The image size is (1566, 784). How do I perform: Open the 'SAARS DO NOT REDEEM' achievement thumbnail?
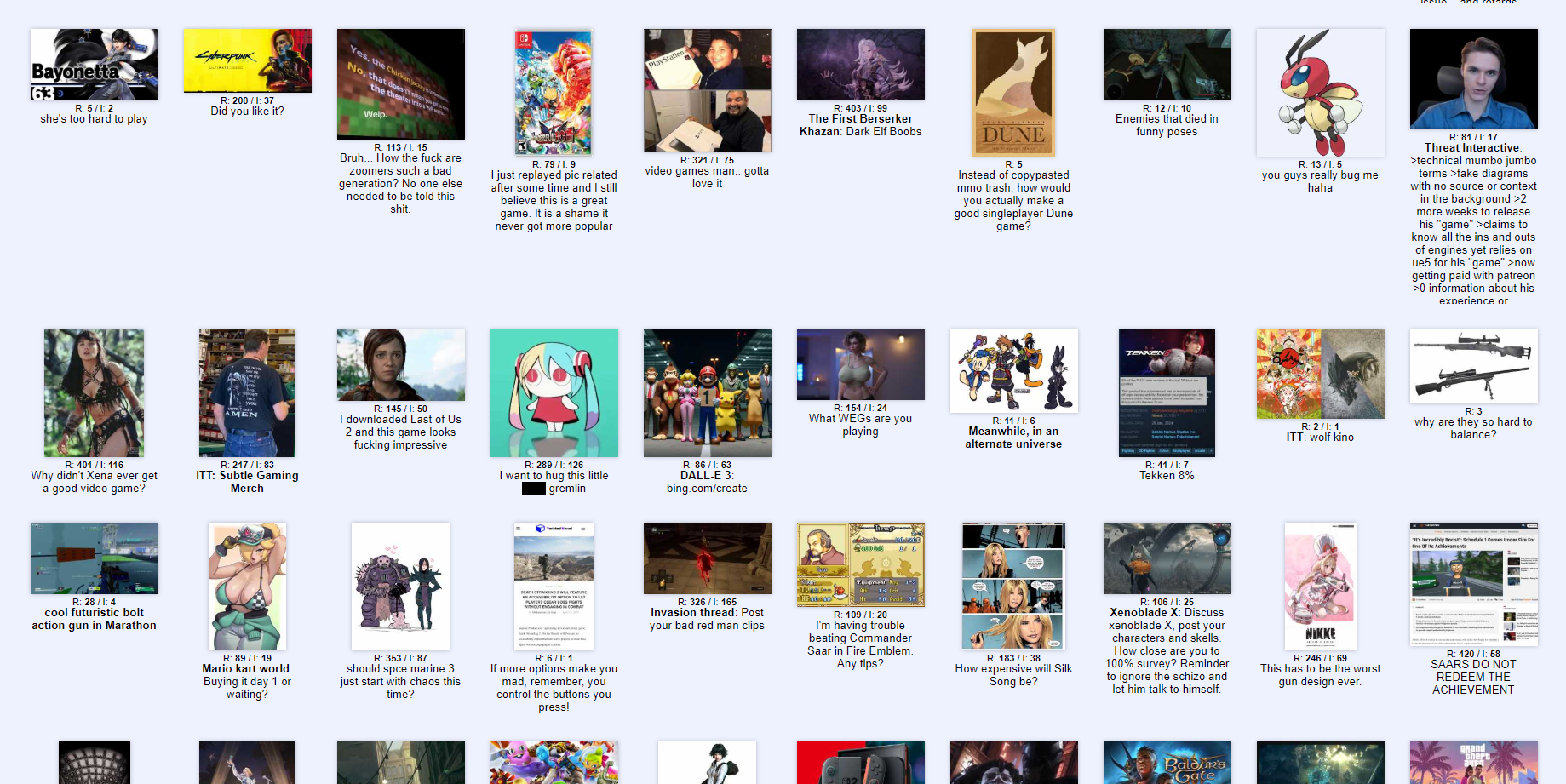click(1473, 584)
